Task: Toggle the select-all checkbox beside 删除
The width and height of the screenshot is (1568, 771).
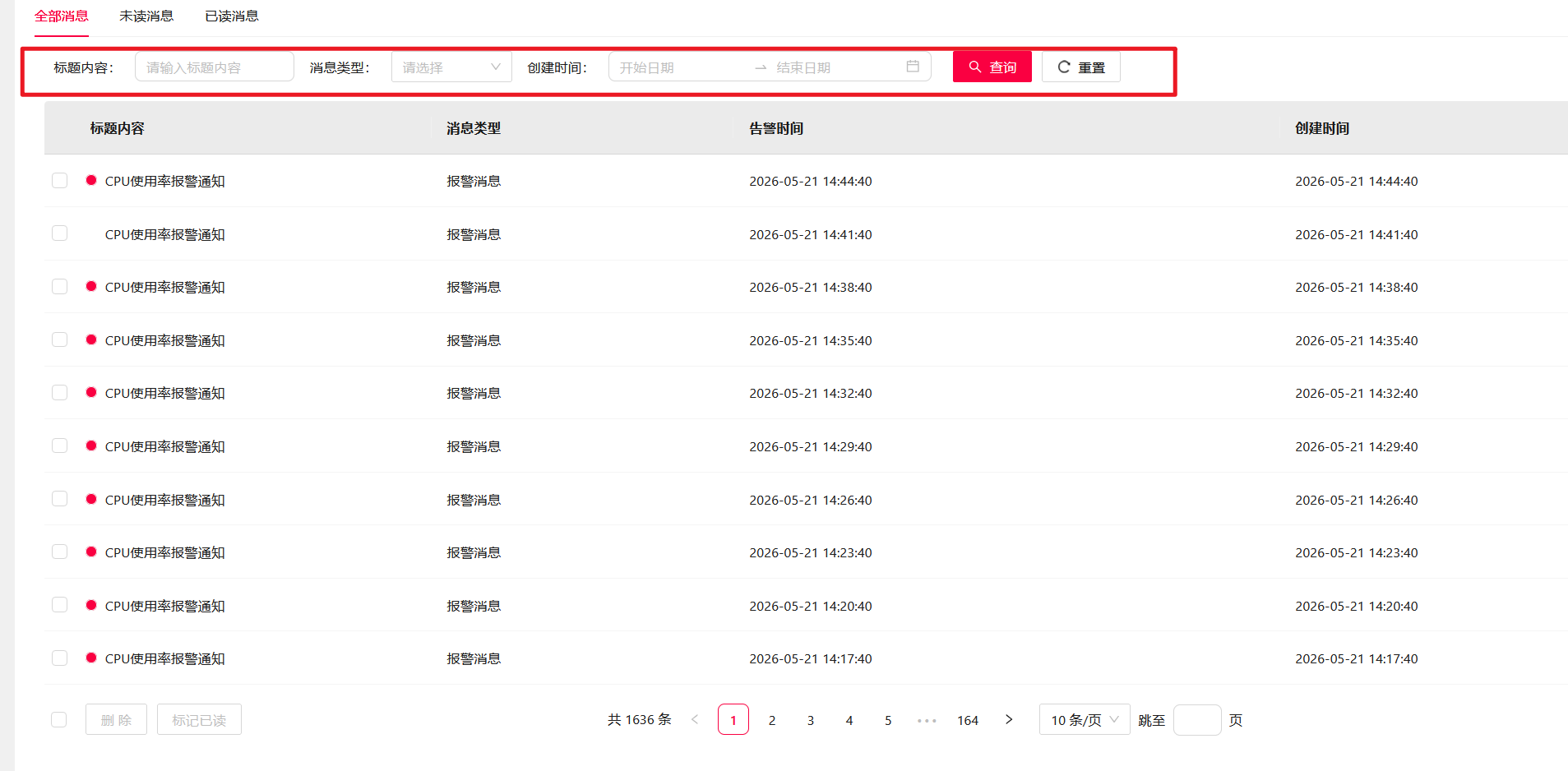Action: [59, 719]
